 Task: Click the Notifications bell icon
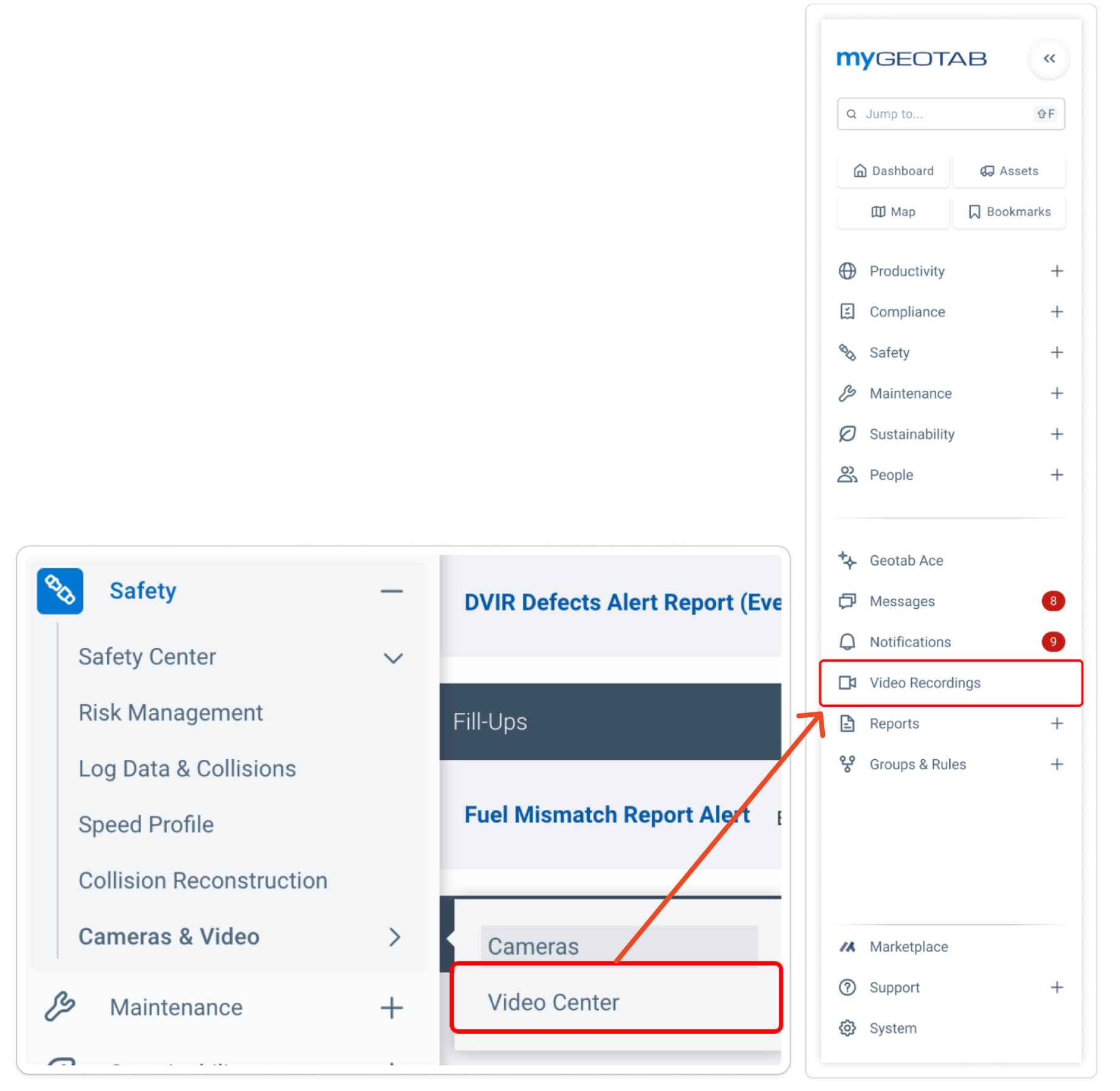pyautogui.click(x=847, y=642)
